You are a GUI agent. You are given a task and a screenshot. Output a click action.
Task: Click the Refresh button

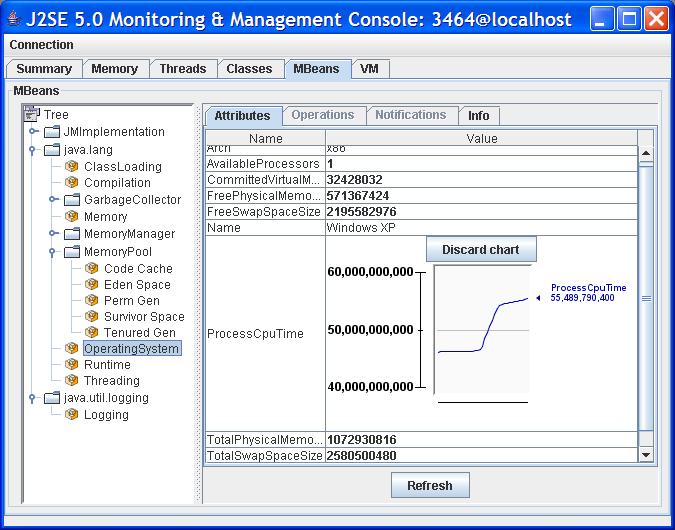point(430,485)
